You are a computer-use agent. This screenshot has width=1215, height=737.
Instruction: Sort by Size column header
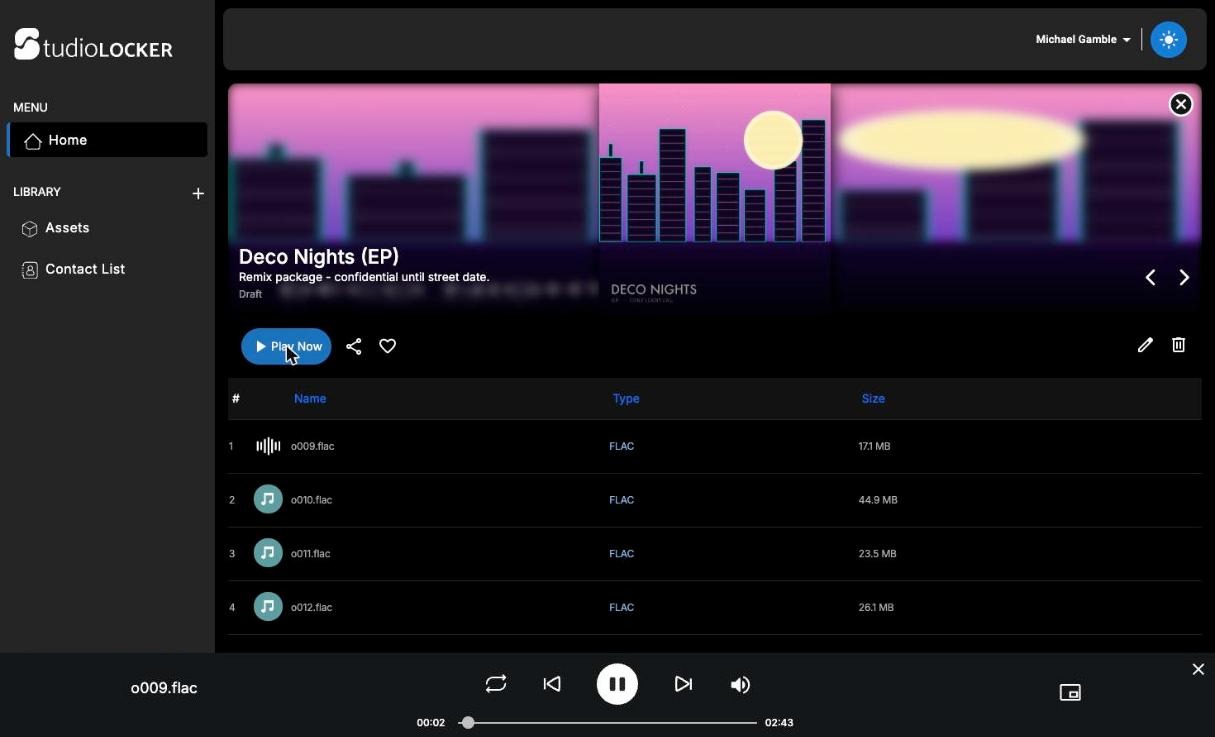pos(873,398)
